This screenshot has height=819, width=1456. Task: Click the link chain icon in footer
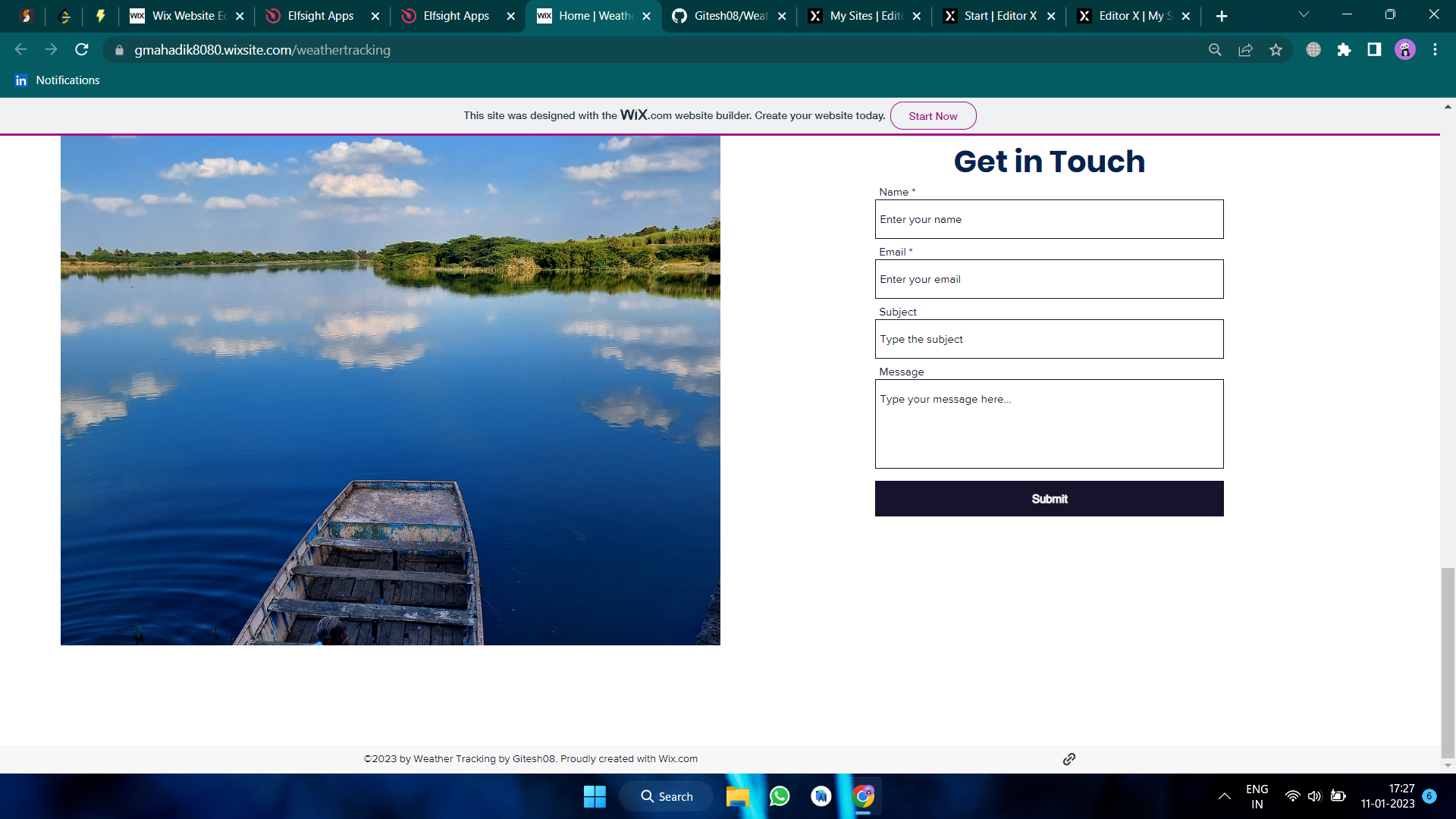click(x=1069, y=759)
